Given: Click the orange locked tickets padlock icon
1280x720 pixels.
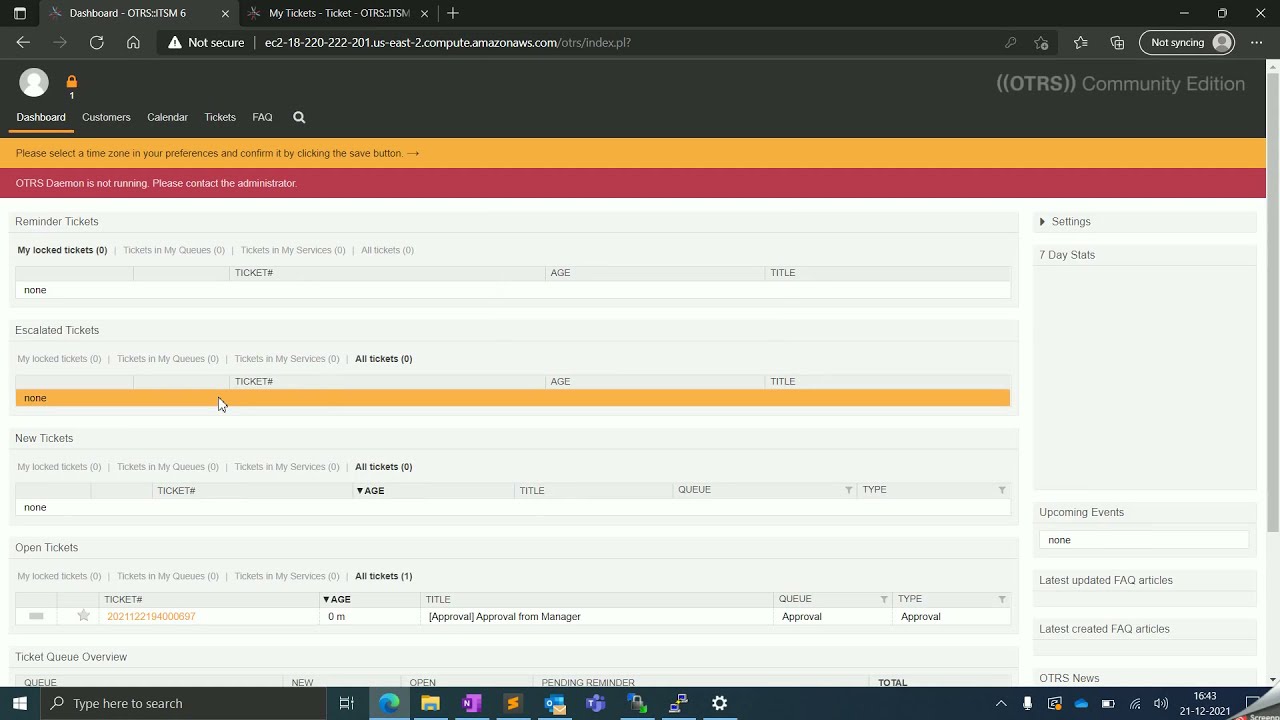Looking at the screenshot, I should click(72, 82).
